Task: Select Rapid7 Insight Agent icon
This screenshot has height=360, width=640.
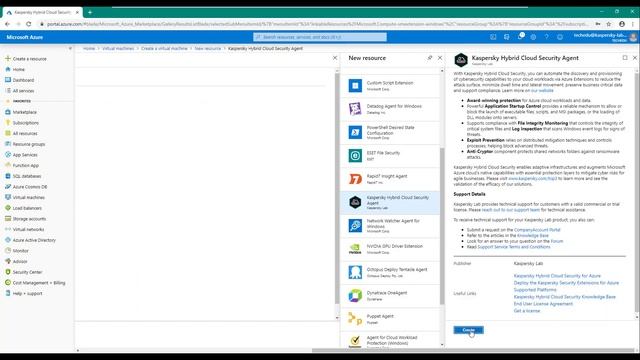Action: 355,179
